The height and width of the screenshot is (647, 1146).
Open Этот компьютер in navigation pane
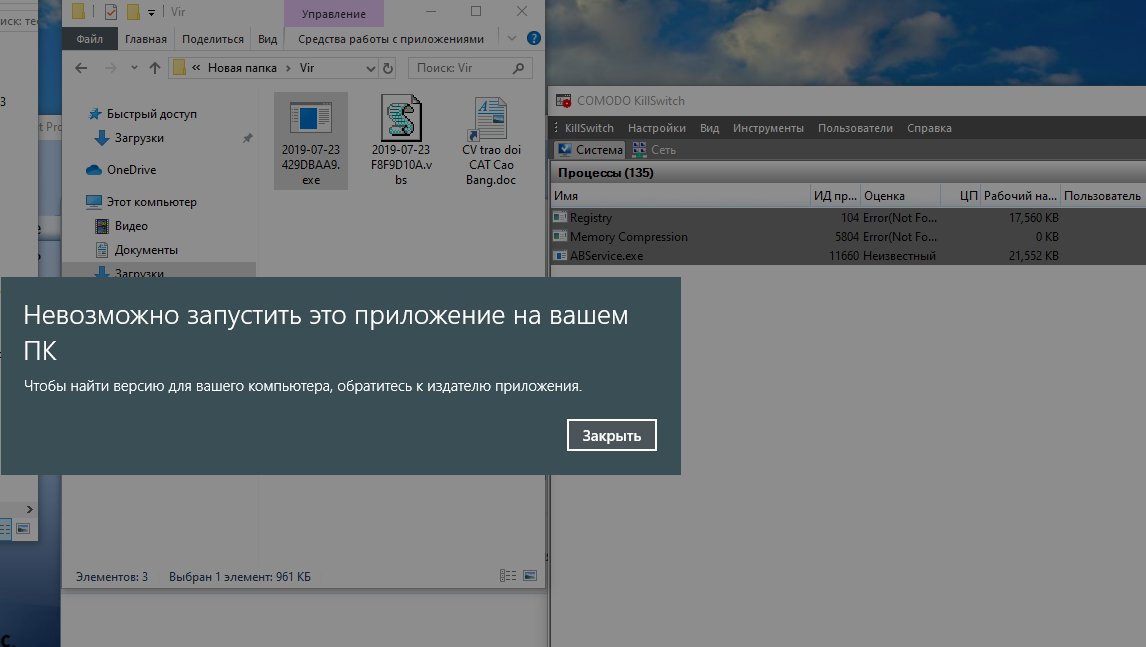(151, 202)
